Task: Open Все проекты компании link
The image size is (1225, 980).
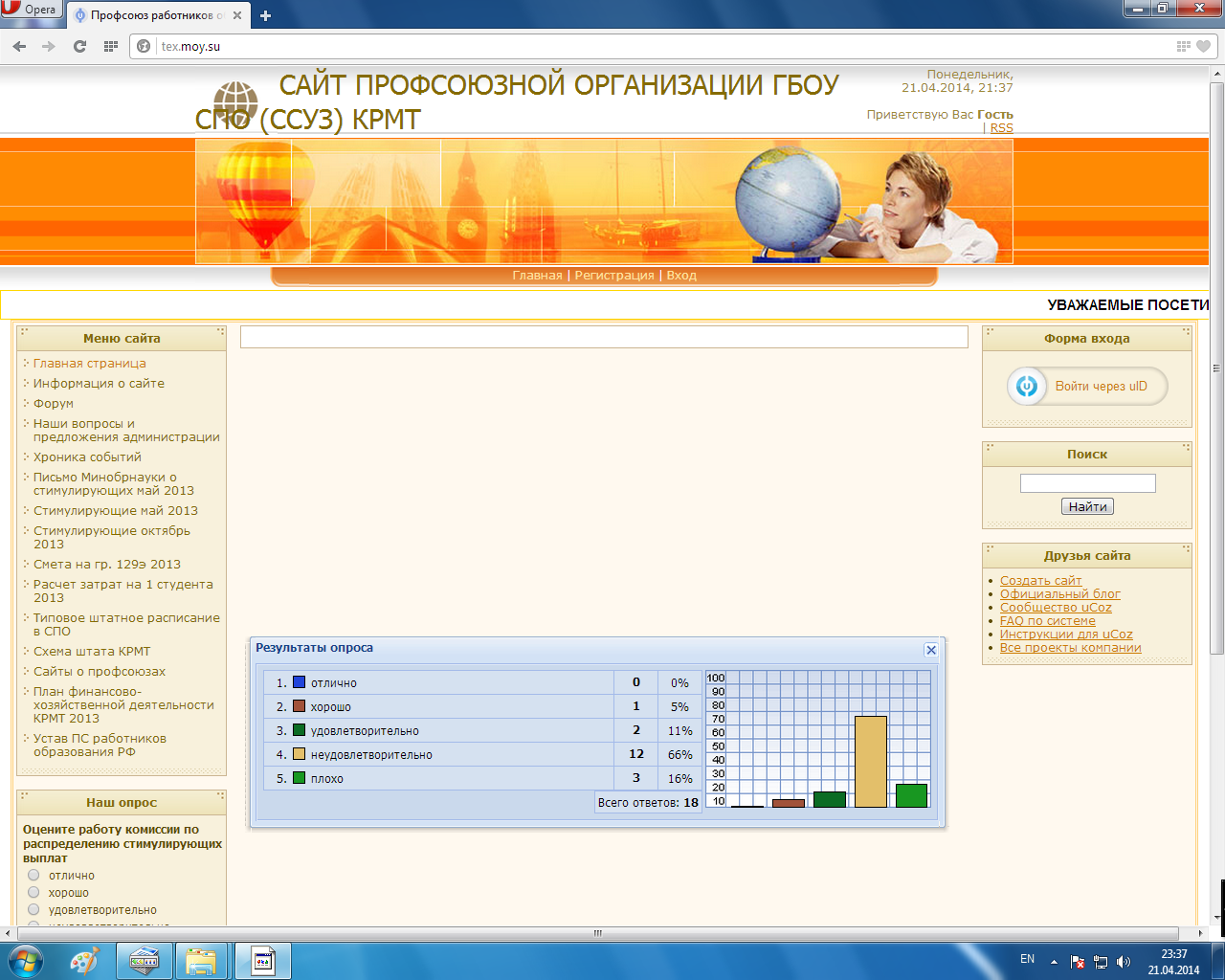Action: pyautogui.click(x=1071, y=648)
